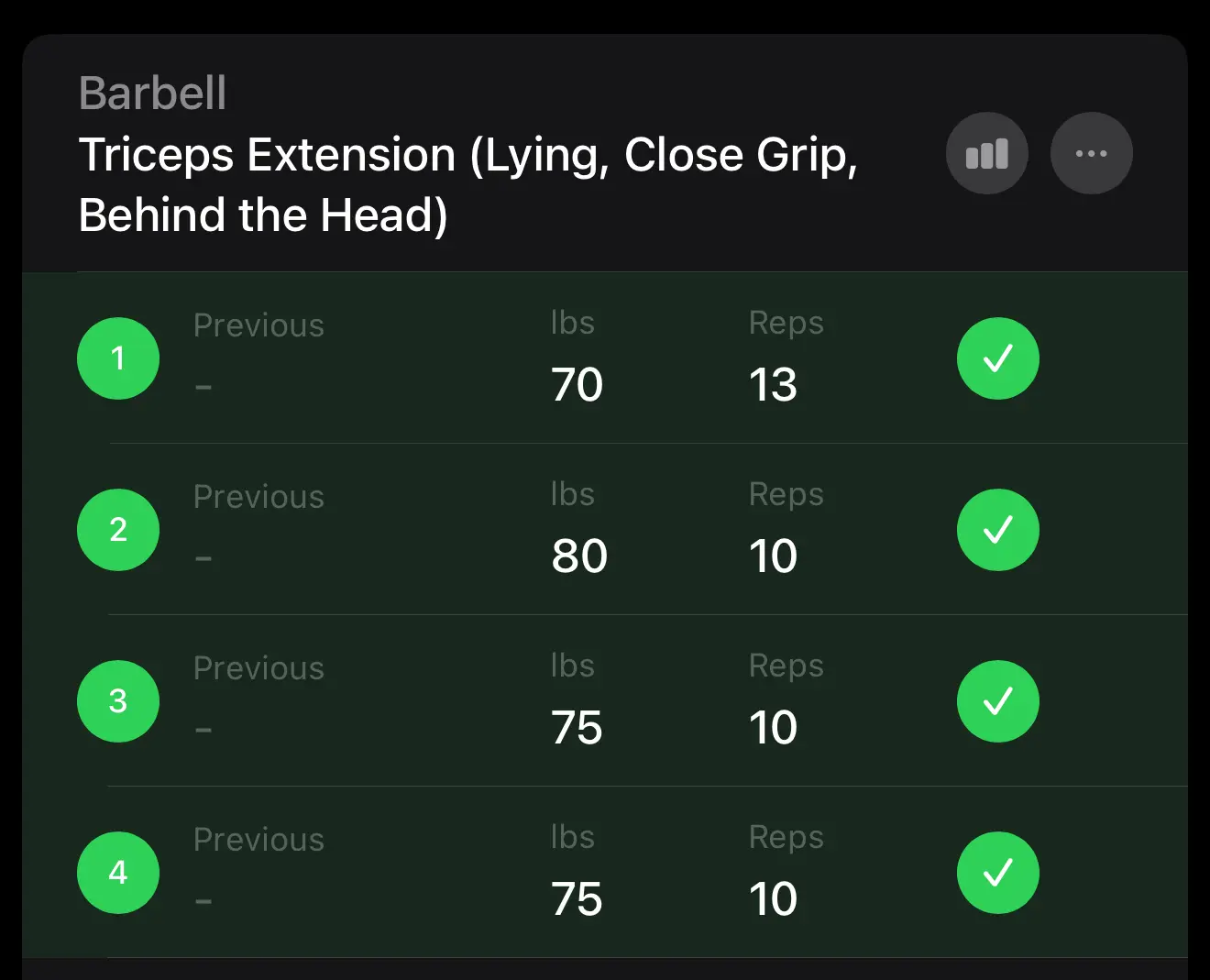1210x980 pixels.
Task: Edit the 13 reps value in set 1
Action: 773,384
